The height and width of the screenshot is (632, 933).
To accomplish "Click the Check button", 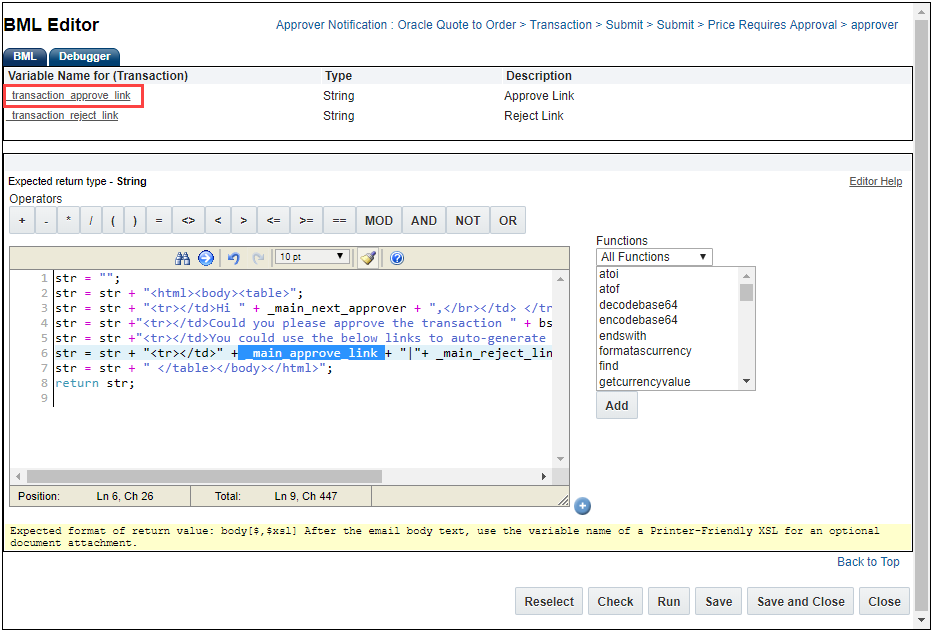I will coord(615,601).
